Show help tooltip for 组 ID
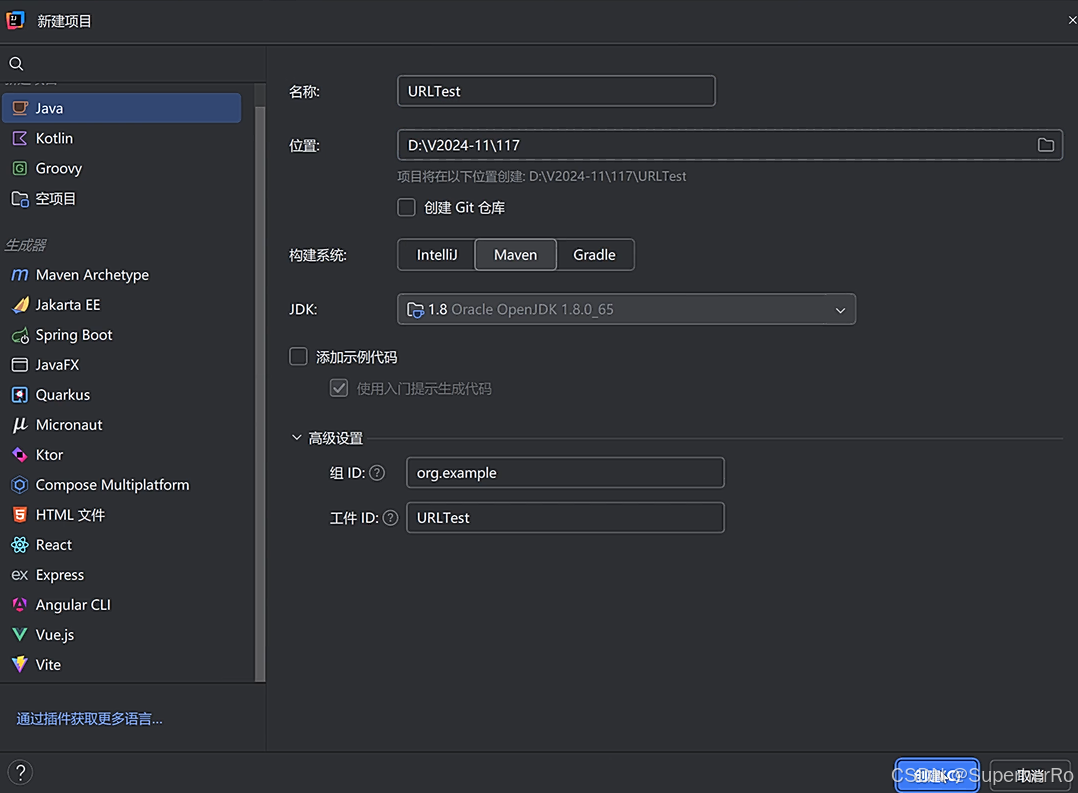This screenshot has height=793, width=1078. click(x=377, y=473)
